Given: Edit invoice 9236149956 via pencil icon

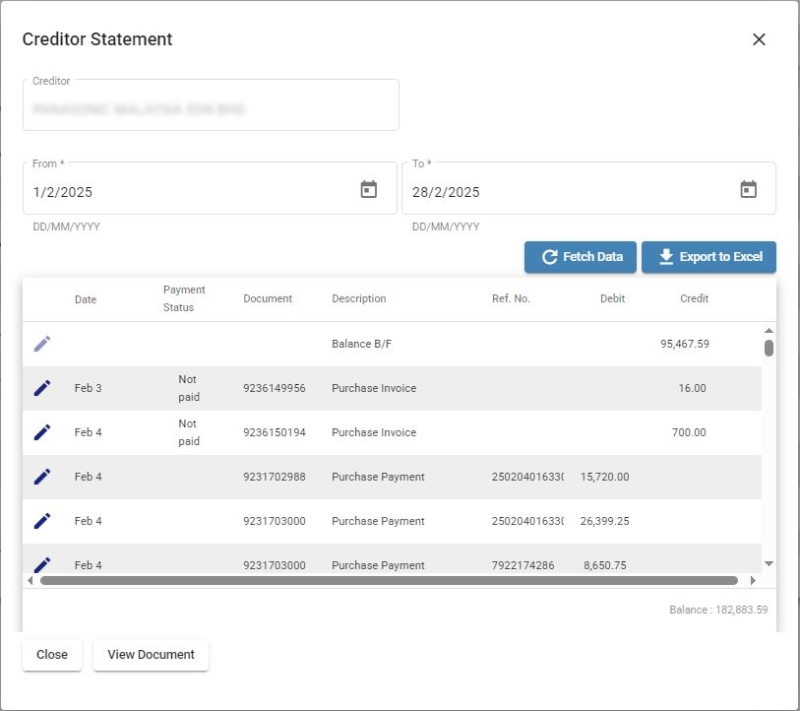Looking at the screenshot, I should tap(42, 388).
